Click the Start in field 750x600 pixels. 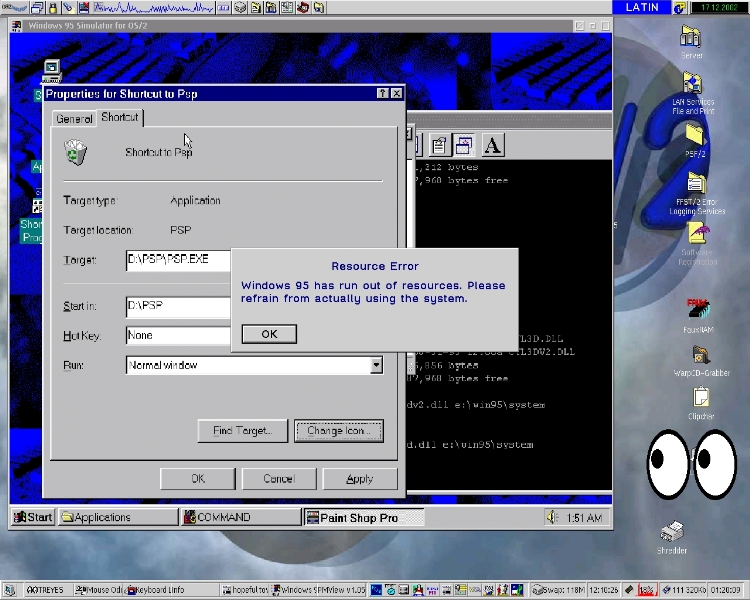point(179,306)
